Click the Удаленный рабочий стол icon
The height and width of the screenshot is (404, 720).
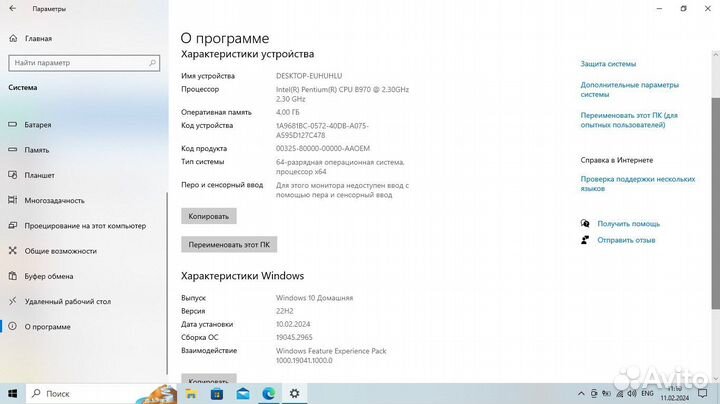coord(12,301)
